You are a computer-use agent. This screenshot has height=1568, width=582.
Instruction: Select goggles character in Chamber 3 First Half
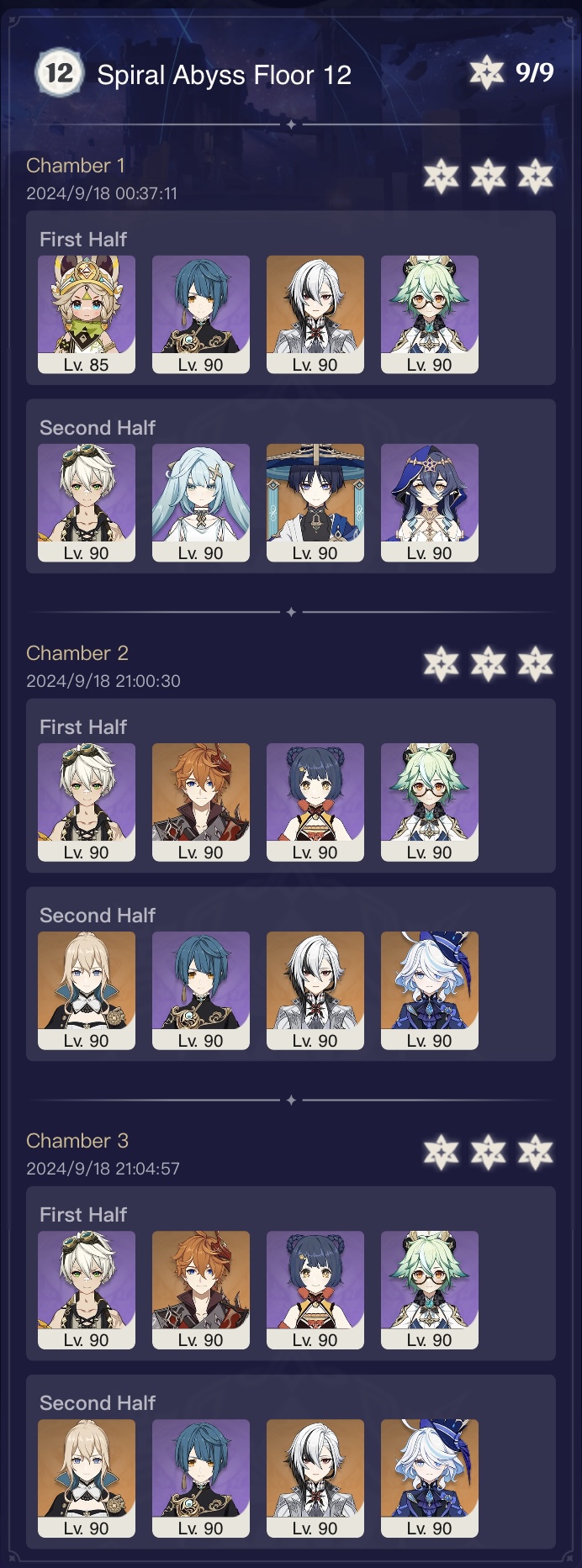pos(87,1290)
